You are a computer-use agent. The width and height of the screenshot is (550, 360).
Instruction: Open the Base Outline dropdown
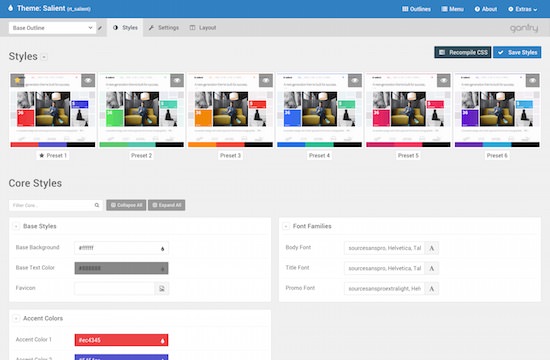tap(53, 28)
